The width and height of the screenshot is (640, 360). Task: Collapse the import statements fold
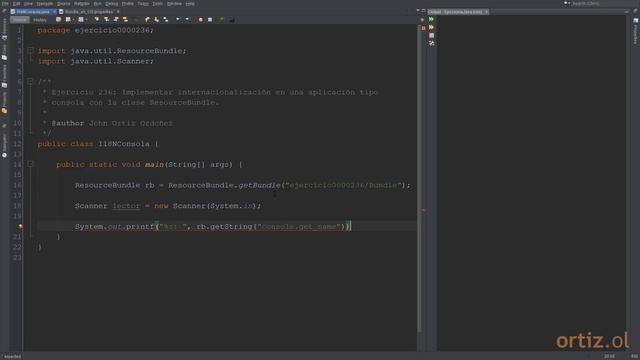point(30,51)
